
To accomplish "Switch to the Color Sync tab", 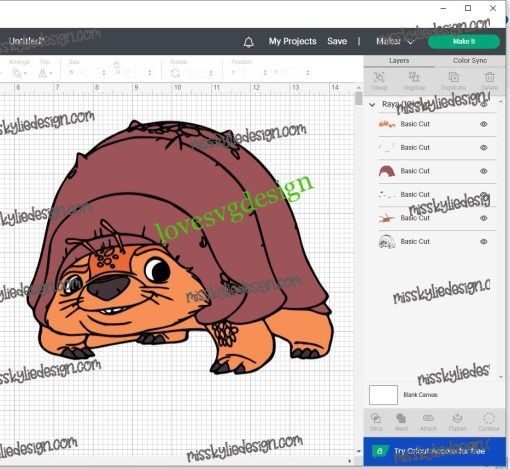I will point(470,60).
